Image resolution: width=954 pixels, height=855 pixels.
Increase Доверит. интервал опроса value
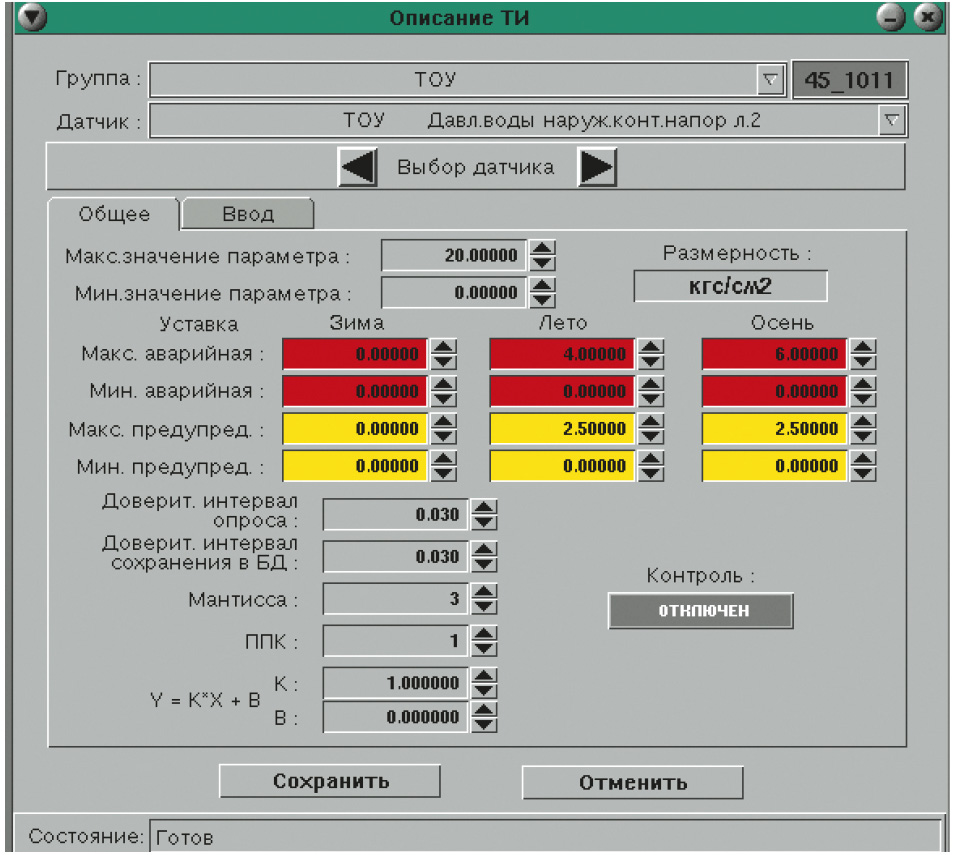pyautogui.click(x=484, y=507)
